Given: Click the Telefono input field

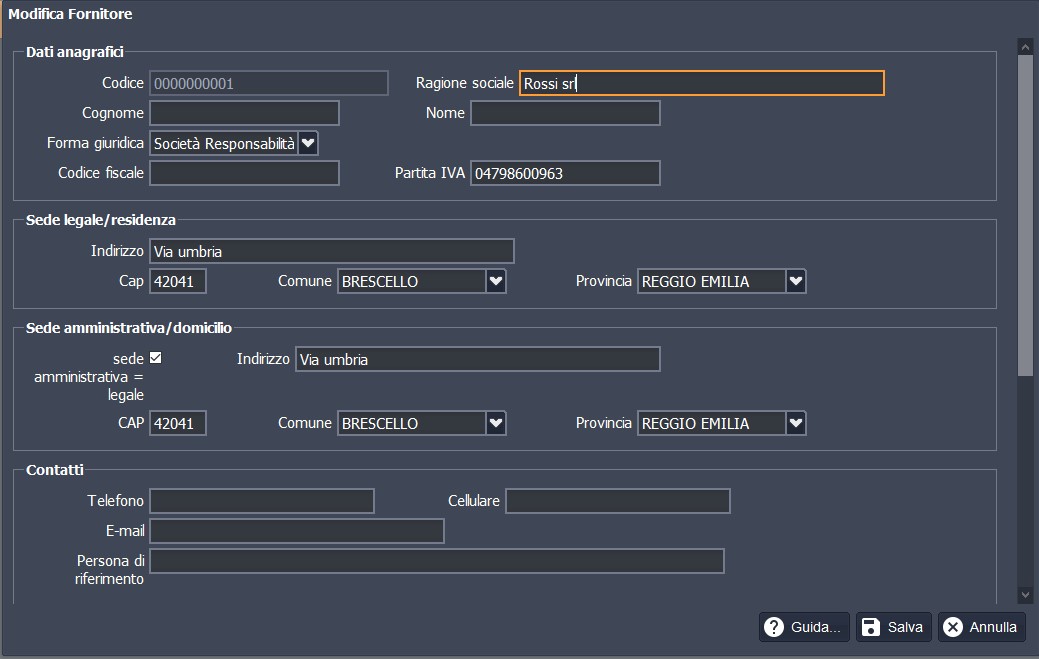Looking at the screenshot, I should coord(261,501).
